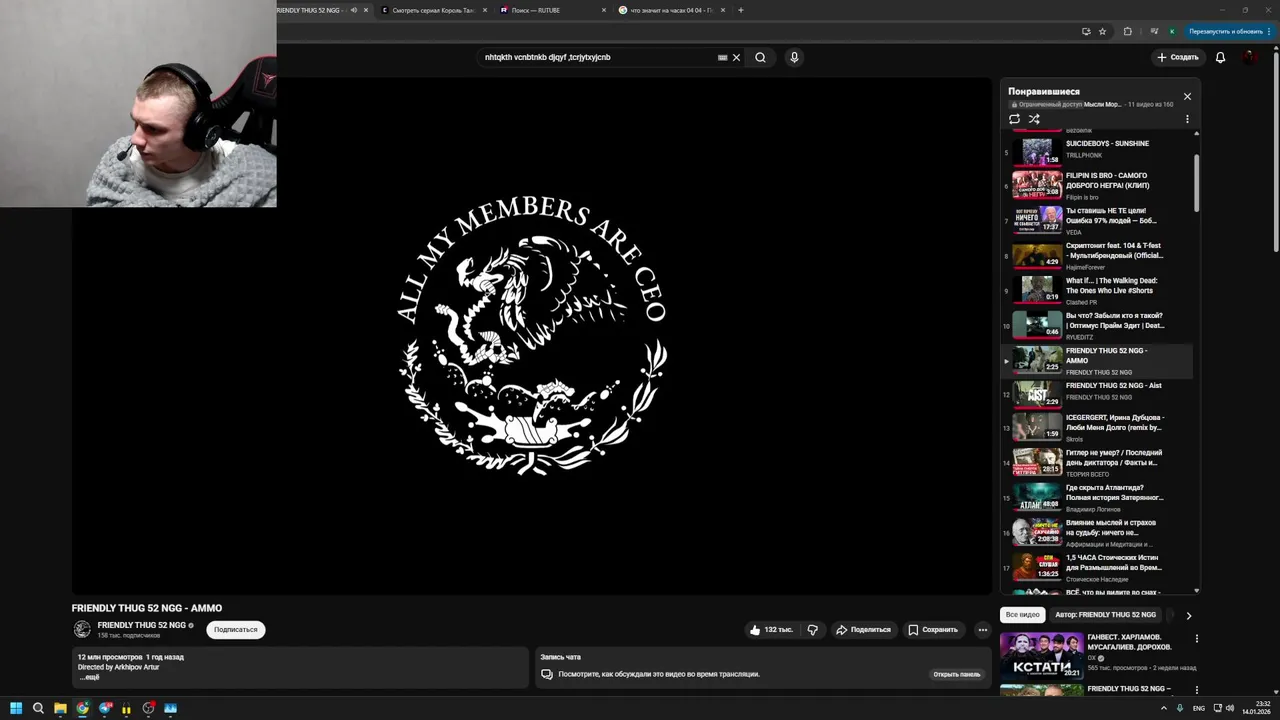Screen dimensions: 1280x720
Task: Expand video description via ...ещё
Action: (x=90, y=677)
